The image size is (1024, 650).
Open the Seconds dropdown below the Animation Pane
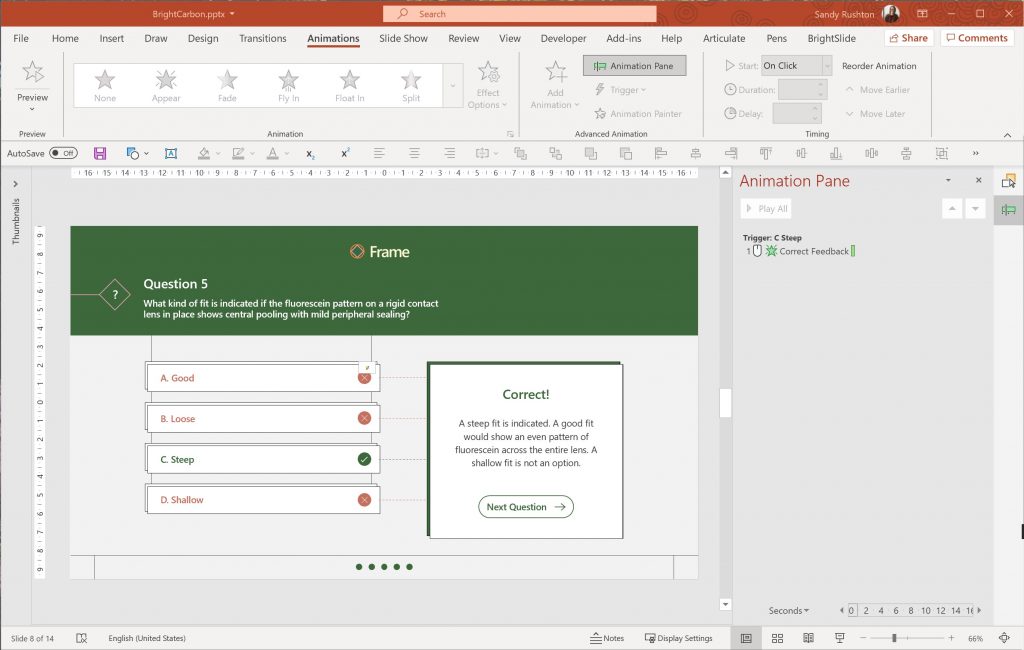tap(789, 610)
